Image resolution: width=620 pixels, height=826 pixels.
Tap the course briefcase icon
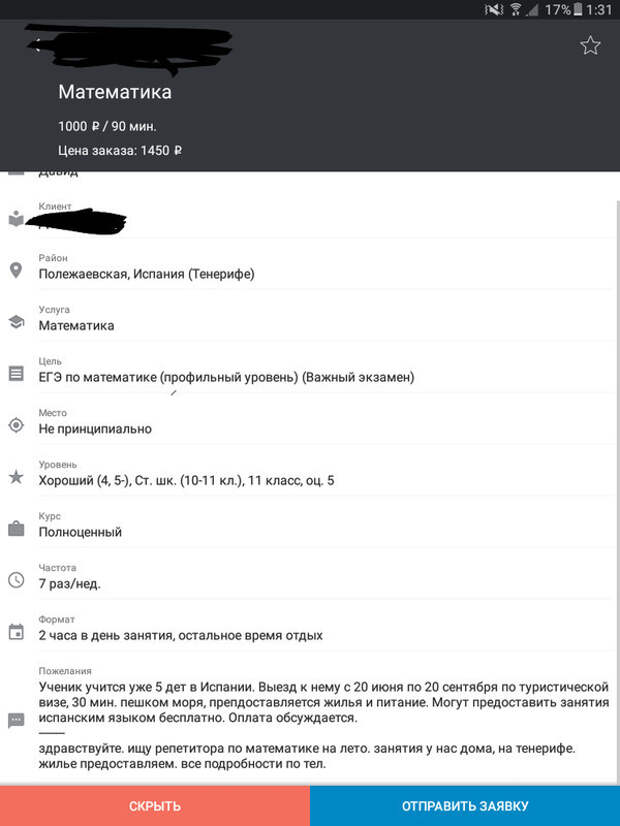[x=16, y=529]
